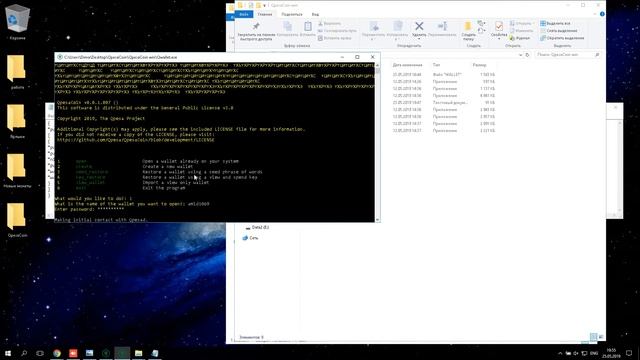Open the File (Файл) ribbon tab
Screen dimensions: 640x360
click(244, 14)
